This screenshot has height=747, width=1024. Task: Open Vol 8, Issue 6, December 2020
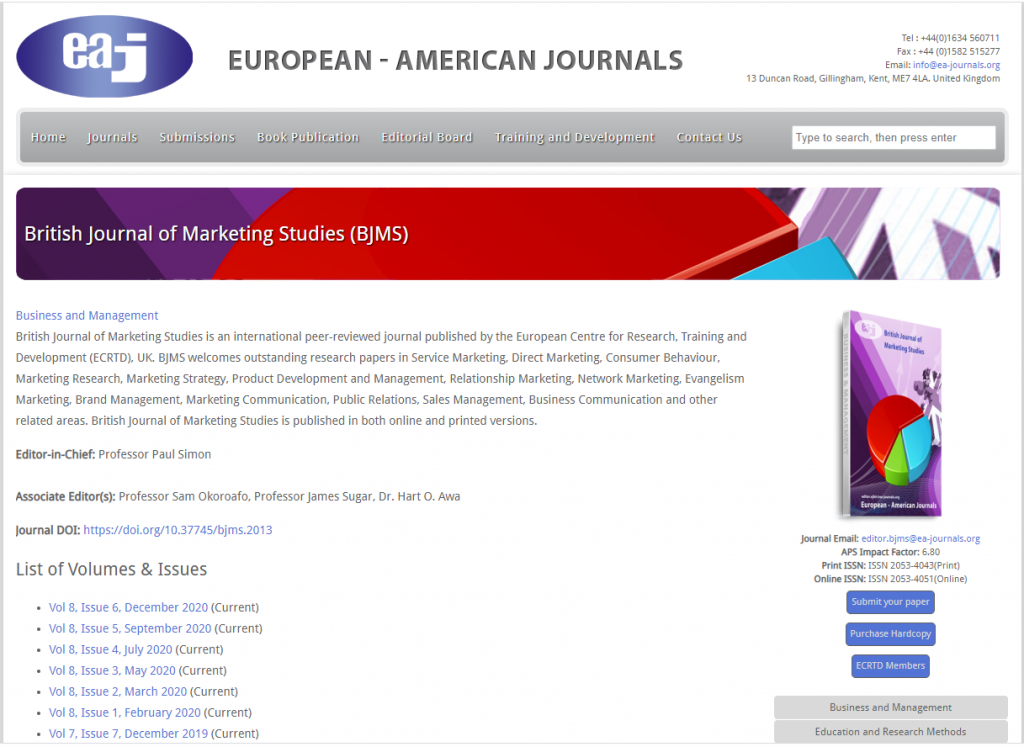pyautogui.click(x=128, y=607)
